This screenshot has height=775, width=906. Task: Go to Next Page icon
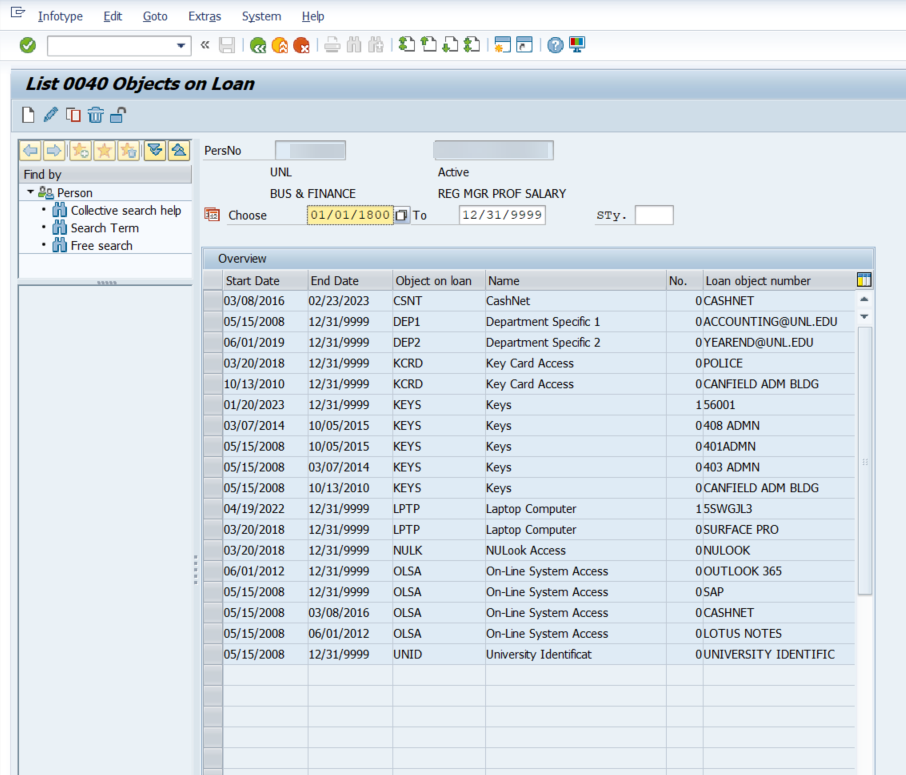tap(450, 45)
